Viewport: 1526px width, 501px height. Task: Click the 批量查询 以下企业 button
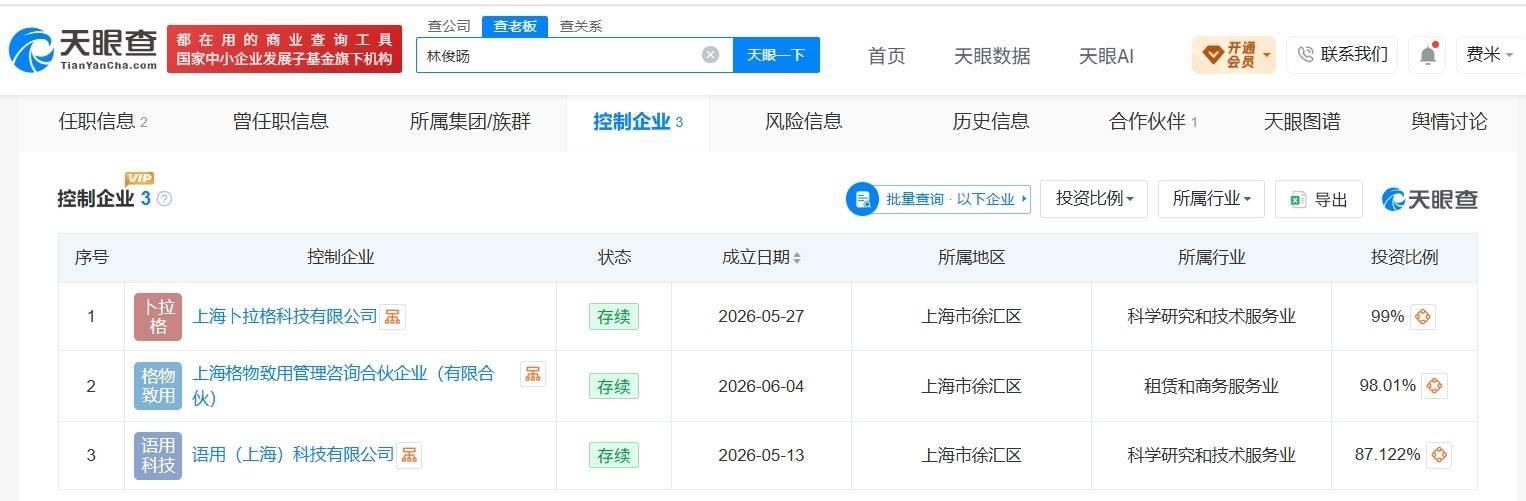click(x=938, y=199)
